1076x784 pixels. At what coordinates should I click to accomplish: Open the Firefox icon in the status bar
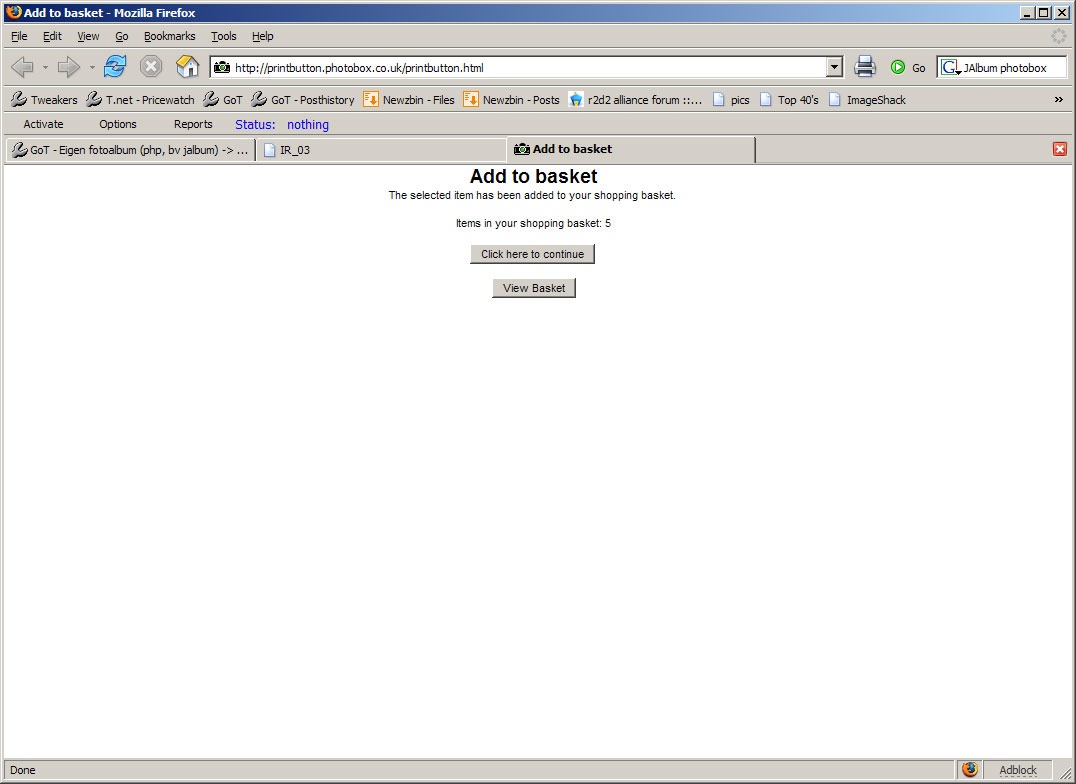pyautogui.click(x=969, y=770)
